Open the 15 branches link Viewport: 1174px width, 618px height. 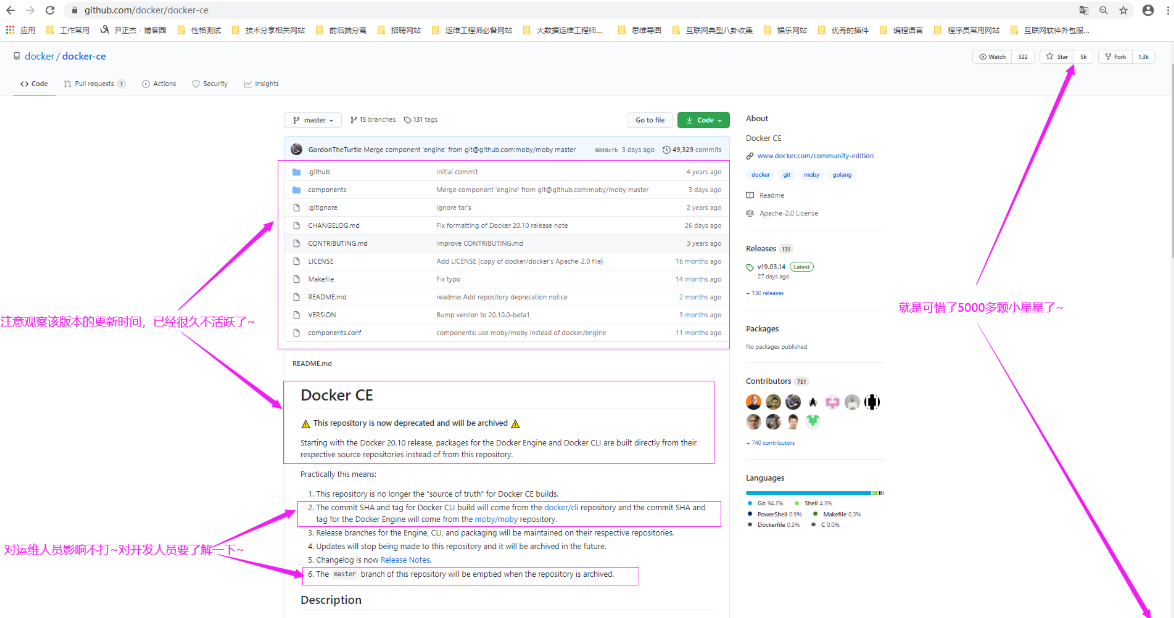pos(373,120)
